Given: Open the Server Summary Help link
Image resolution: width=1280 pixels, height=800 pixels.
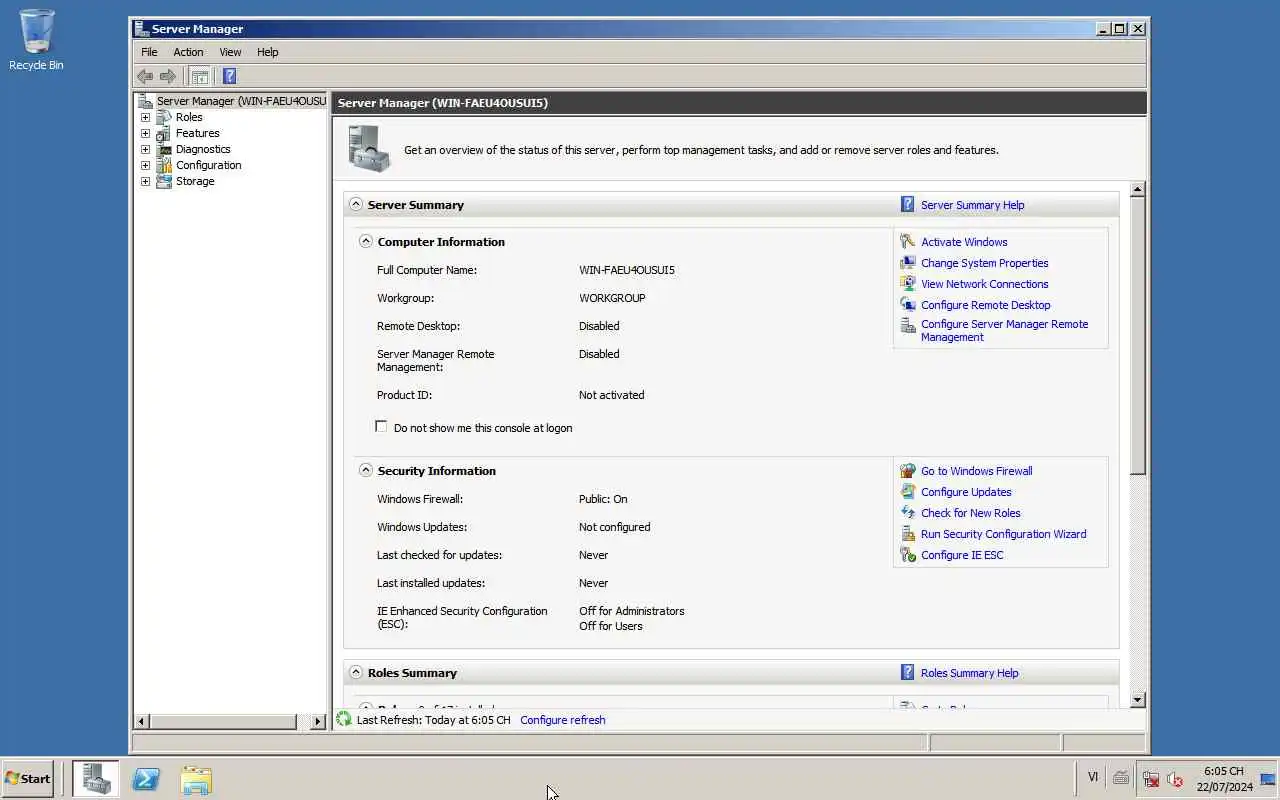Looking at the screenshot, I should point(972,205).
